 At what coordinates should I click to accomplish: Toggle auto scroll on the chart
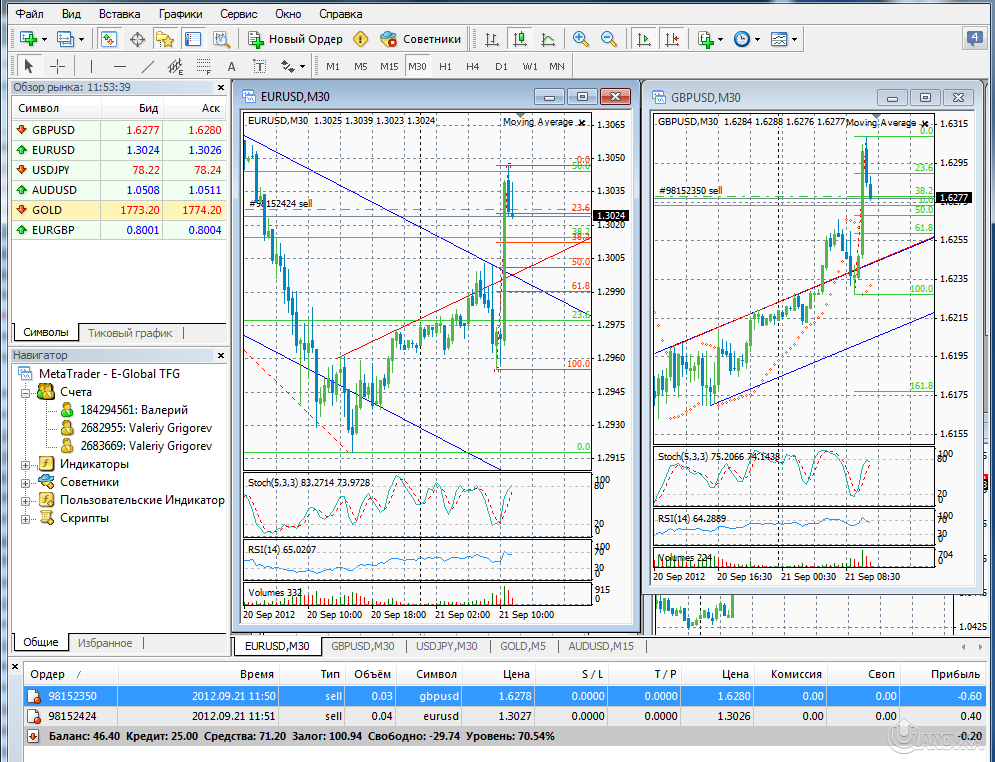point(646,39)
